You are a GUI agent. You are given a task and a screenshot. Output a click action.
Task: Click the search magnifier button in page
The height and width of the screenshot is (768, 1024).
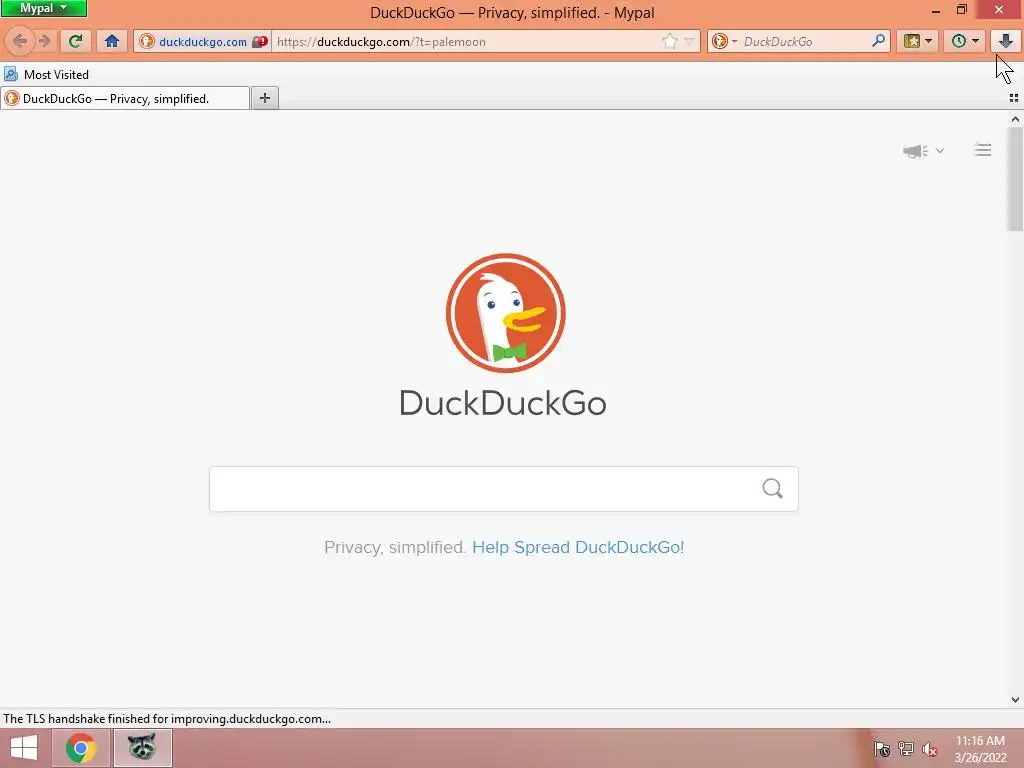click(x=772, y=488)
